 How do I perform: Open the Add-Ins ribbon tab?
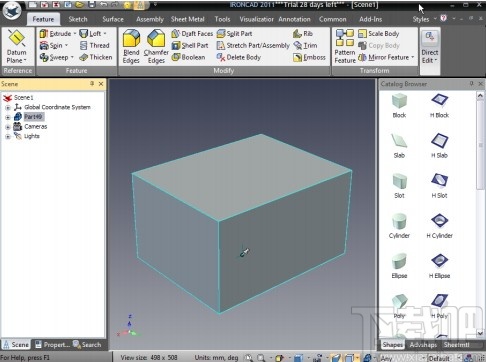pos(370,19)
